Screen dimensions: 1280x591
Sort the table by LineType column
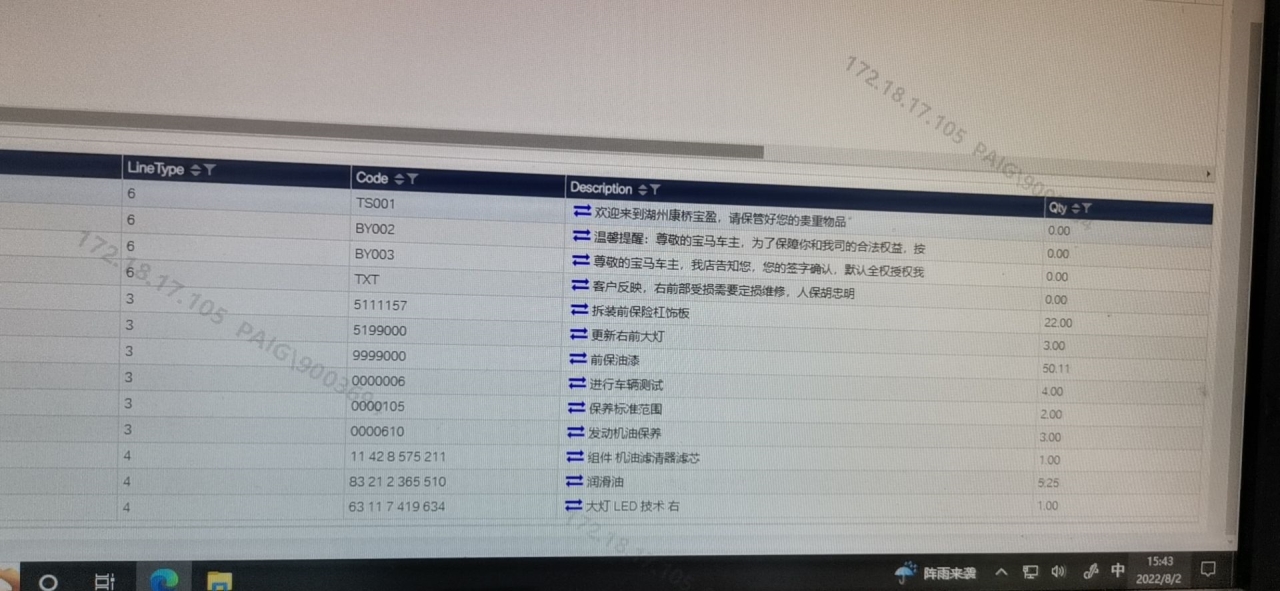(x=195, y=170)
